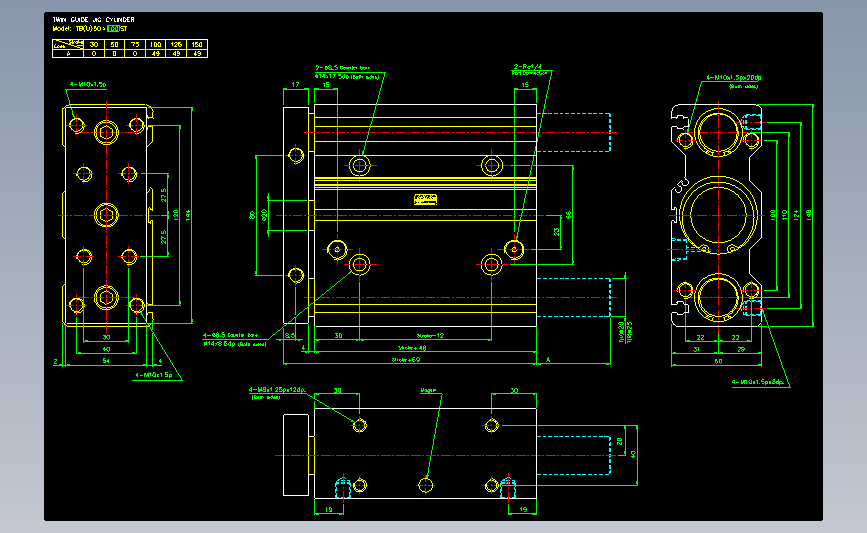This screenshot has height=533, width=867.
Task: Select the 144 vertical dimension in left view
Action: pos(188,215)
